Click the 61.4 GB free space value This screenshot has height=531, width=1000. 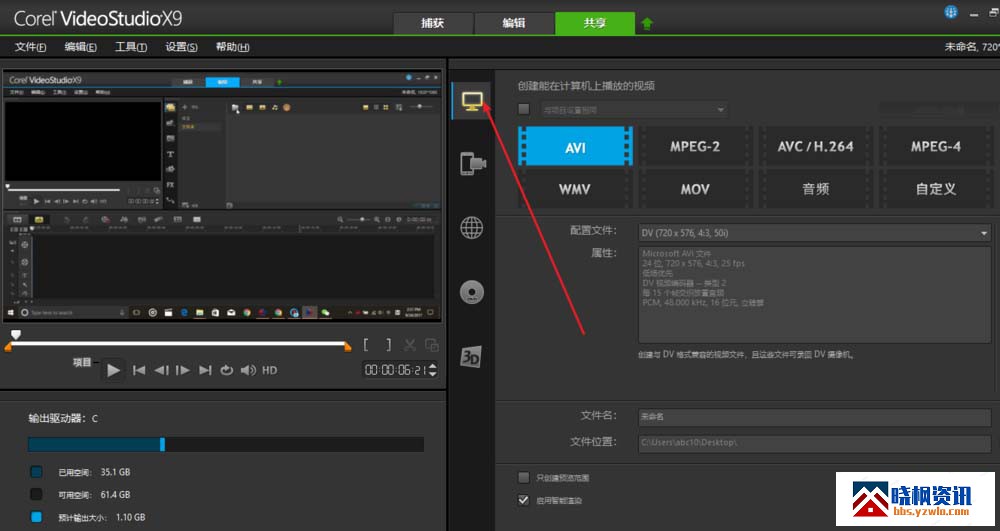pyautogui.click(x=115, y=495)
